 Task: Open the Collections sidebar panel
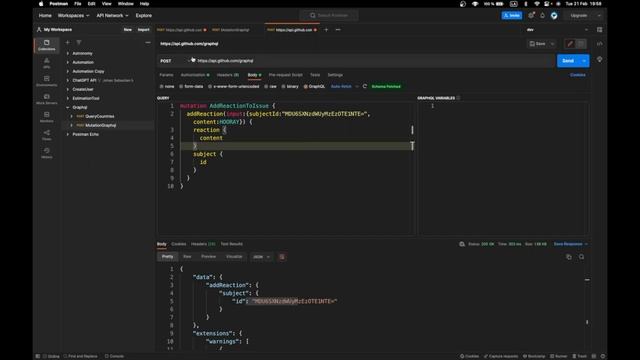(47, 45)
